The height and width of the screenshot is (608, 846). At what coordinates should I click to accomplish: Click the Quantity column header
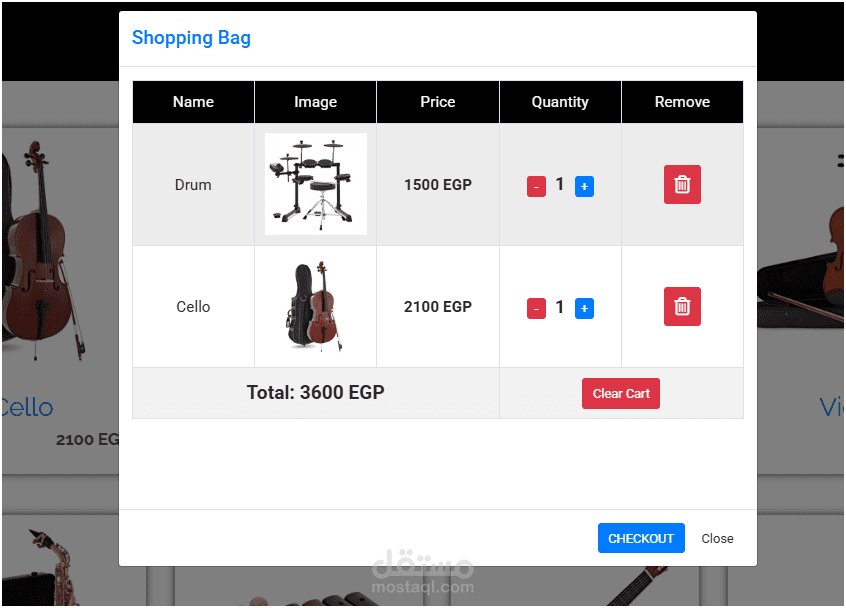pos(560,102)
